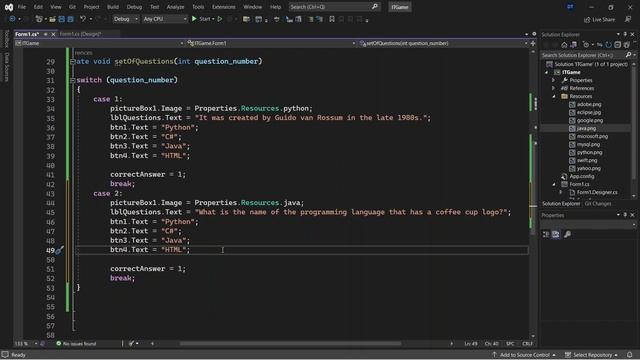Click the Save All toolbar icon
640x360 pixels.
[x=70, y=19]
